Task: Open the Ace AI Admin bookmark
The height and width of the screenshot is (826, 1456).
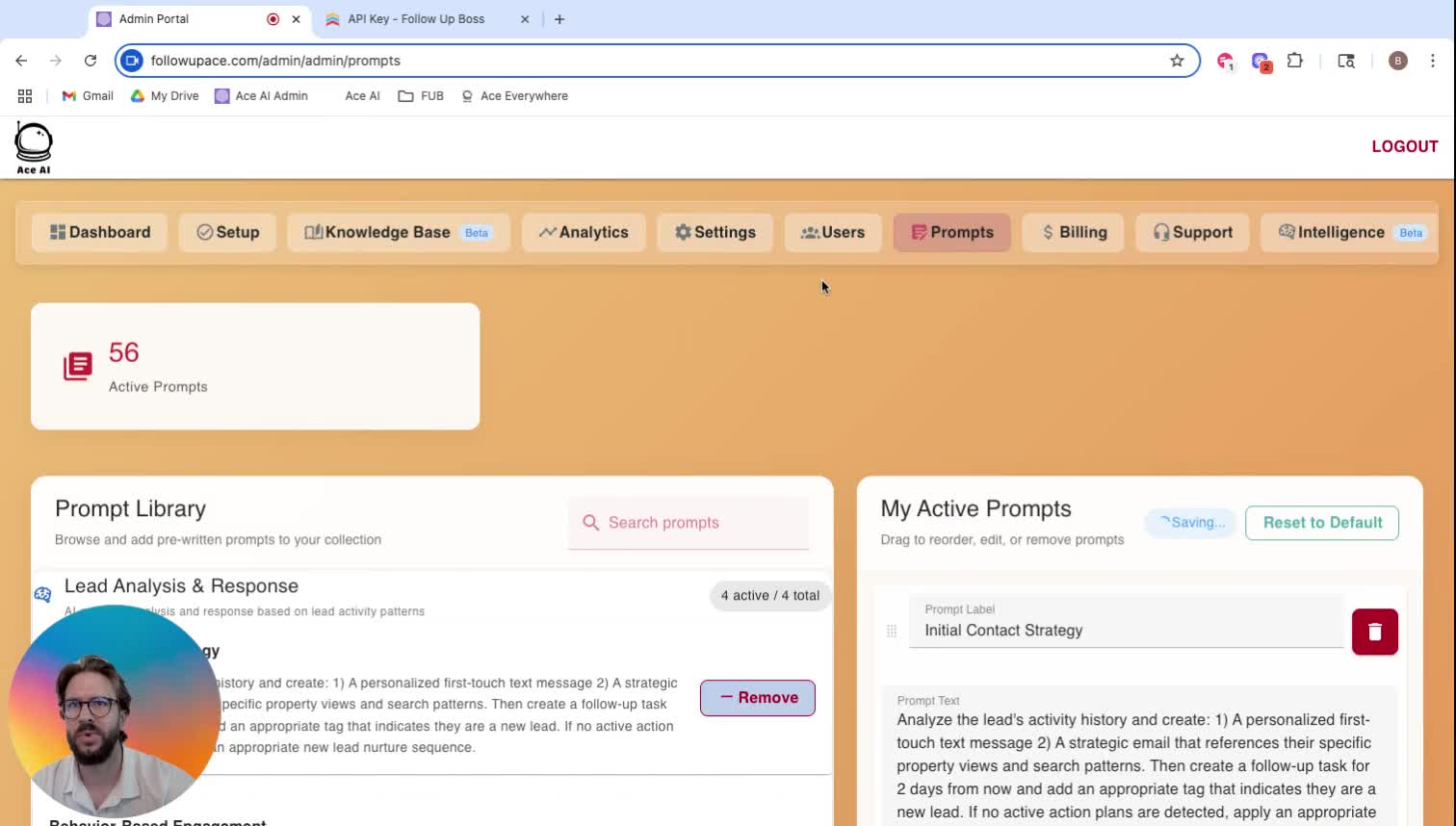Action: point(262,96)
